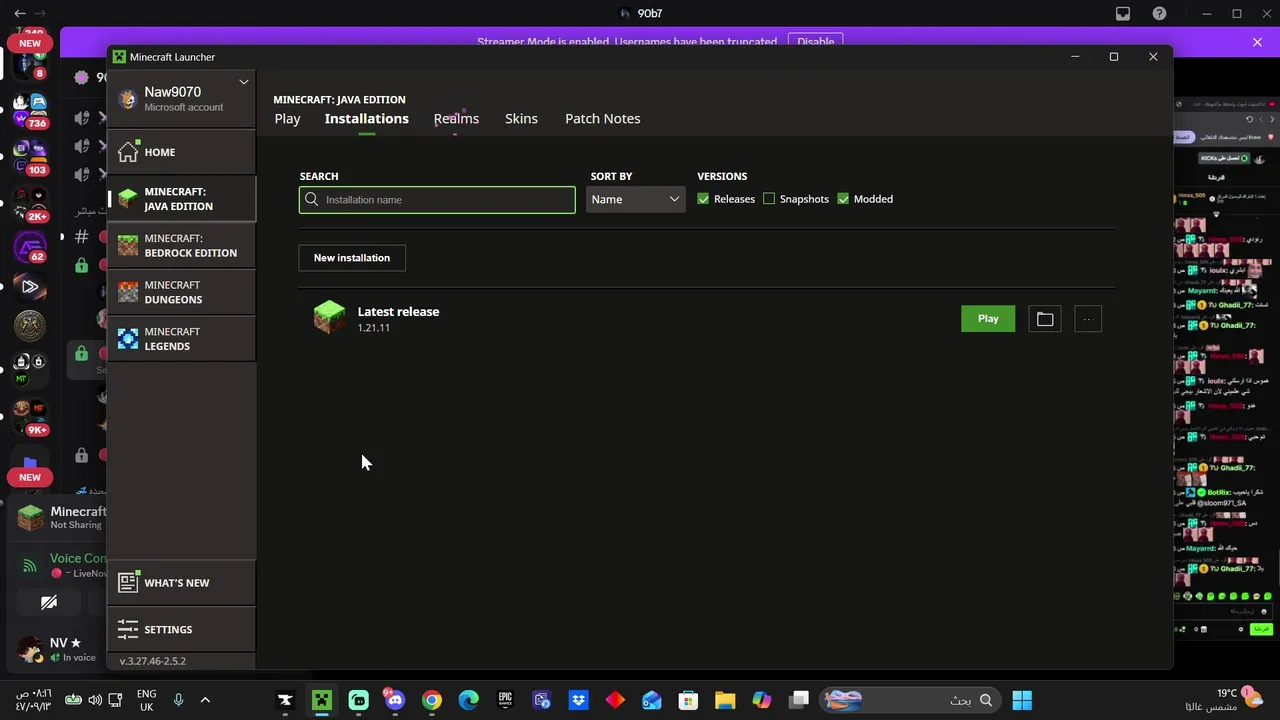Screen dimensions: 1280x720
Task: Open What's New section
Action: tap(181, 583)
